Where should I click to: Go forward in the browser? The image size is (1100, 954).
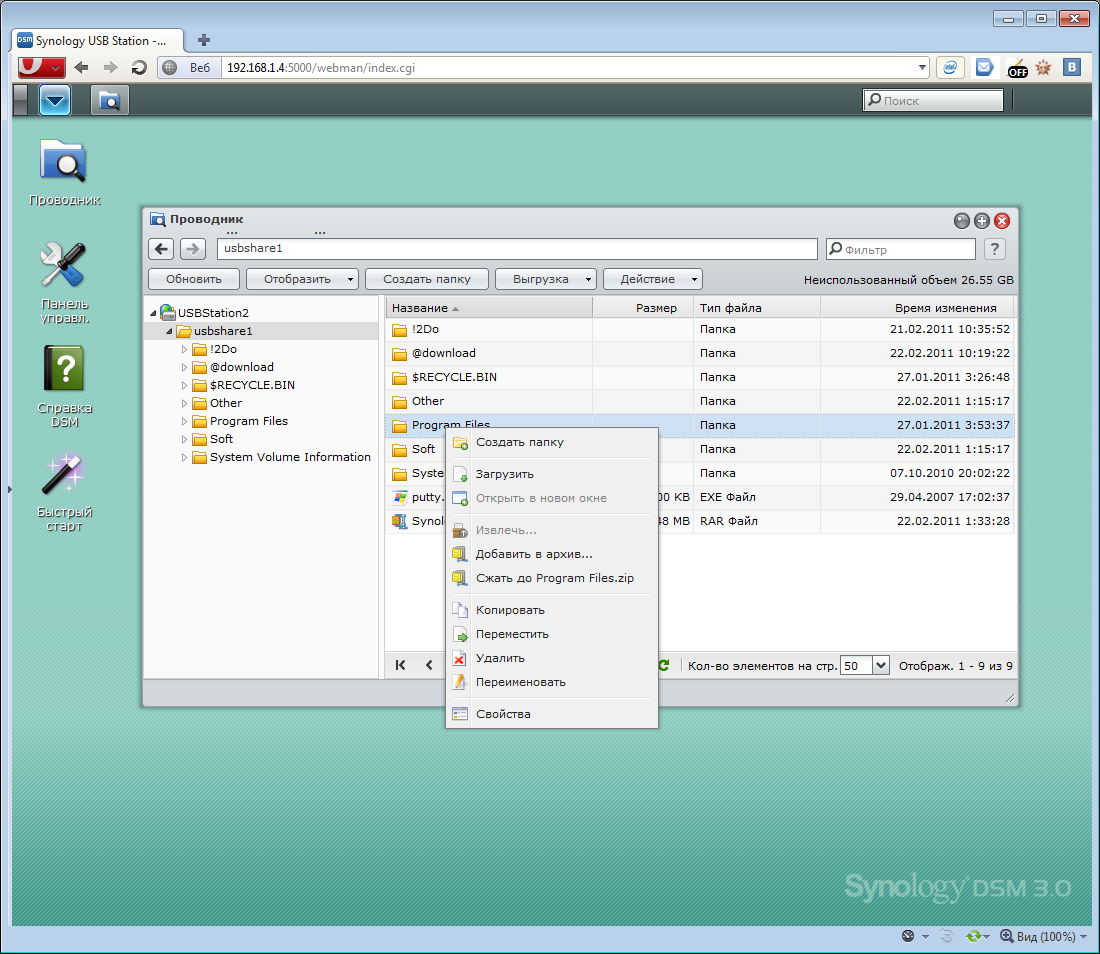coord(110,67)
